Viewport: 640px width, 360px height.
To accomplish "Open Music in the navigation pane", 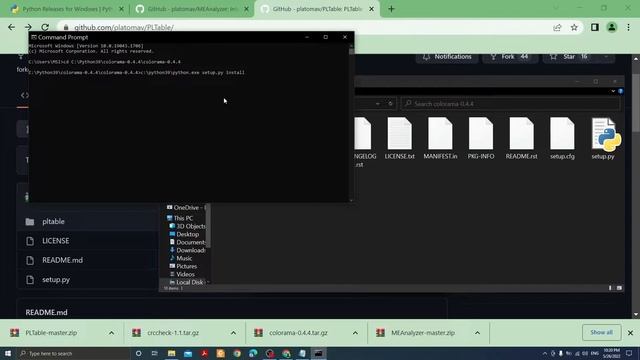I will coord(181,258).
